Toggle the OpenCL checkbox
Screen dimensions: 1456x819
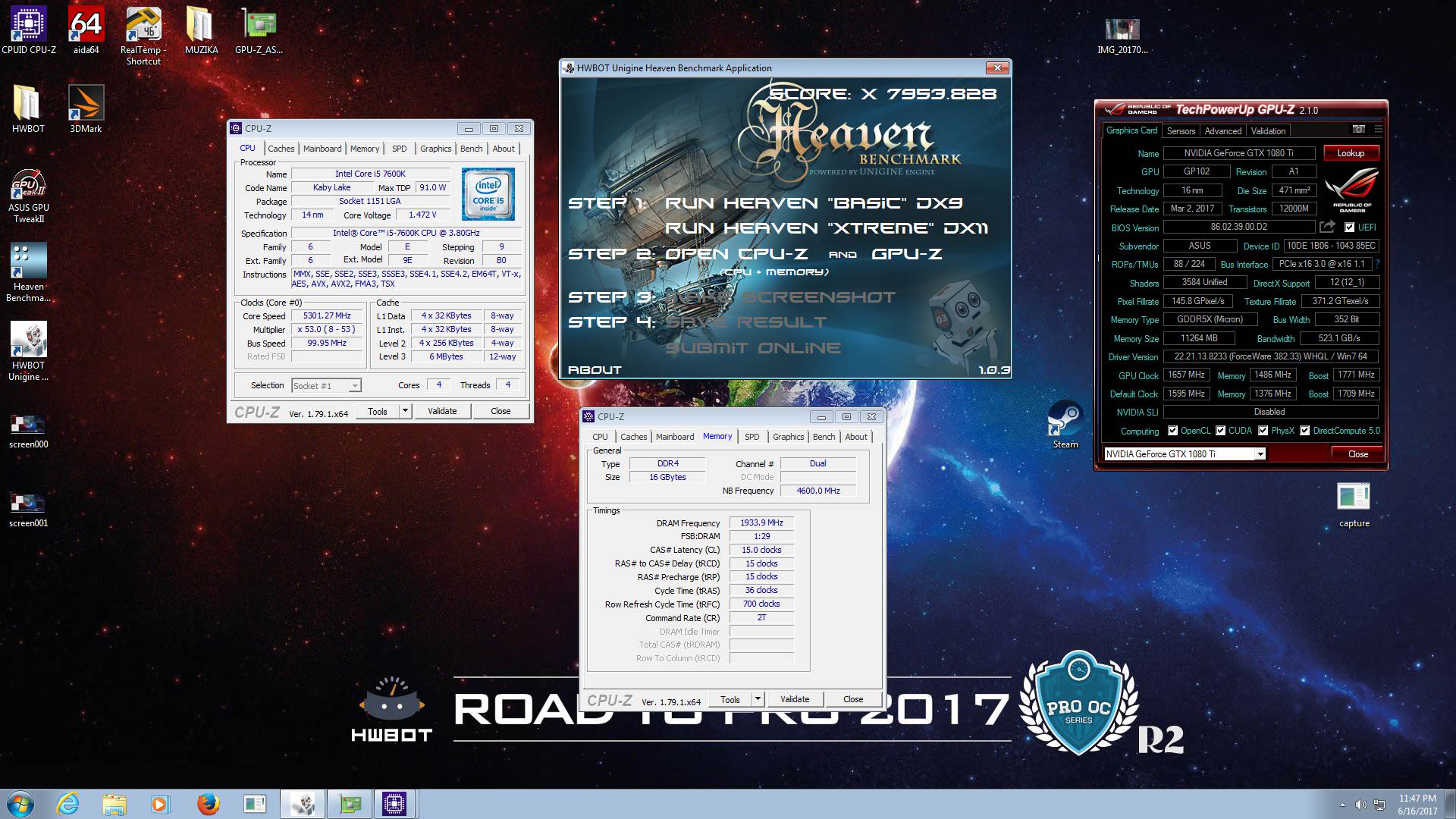(1172, 431)
